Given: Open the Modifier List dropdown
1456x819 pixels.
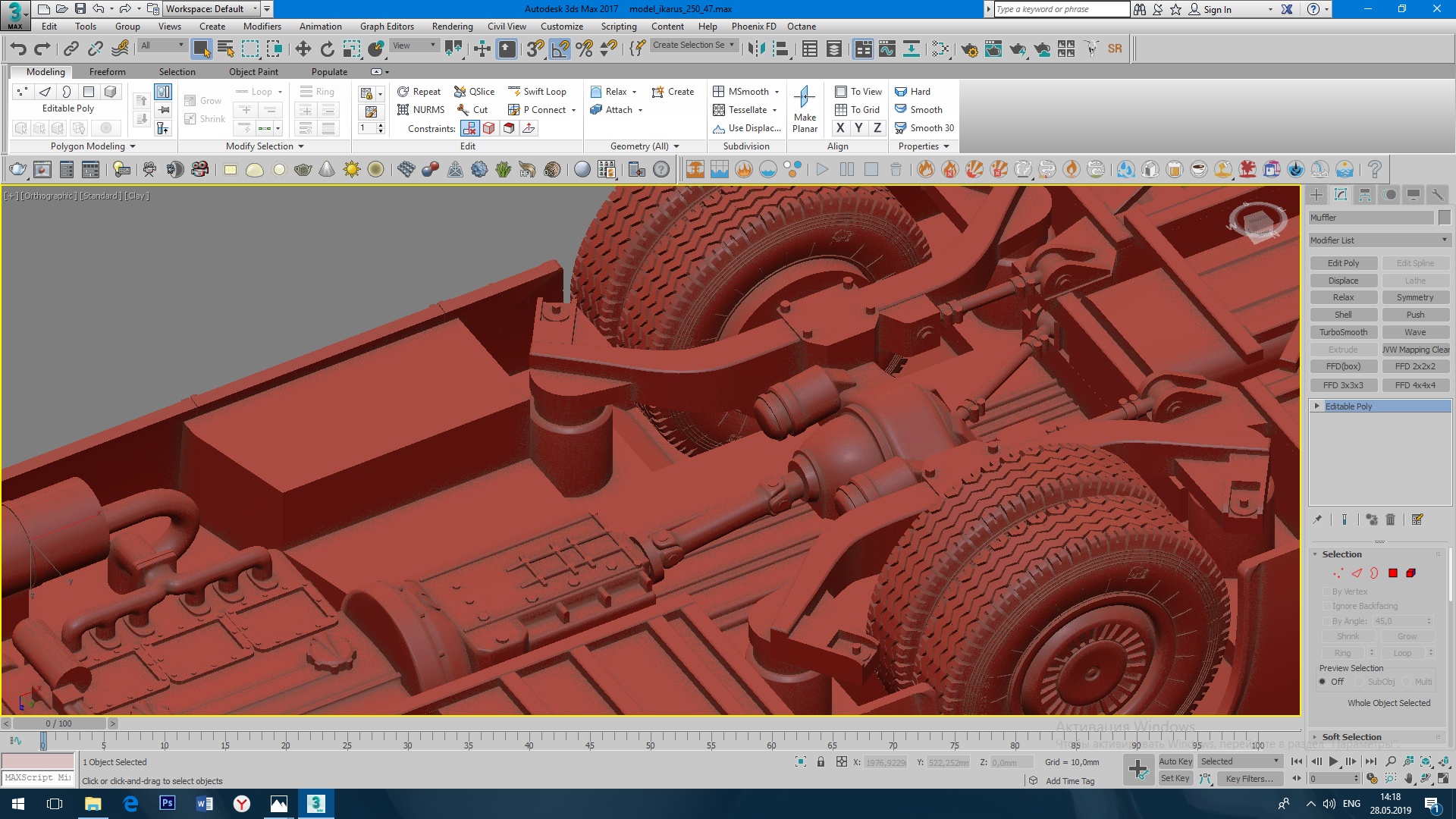Looking at the screenshot, I should point(1379,240).
